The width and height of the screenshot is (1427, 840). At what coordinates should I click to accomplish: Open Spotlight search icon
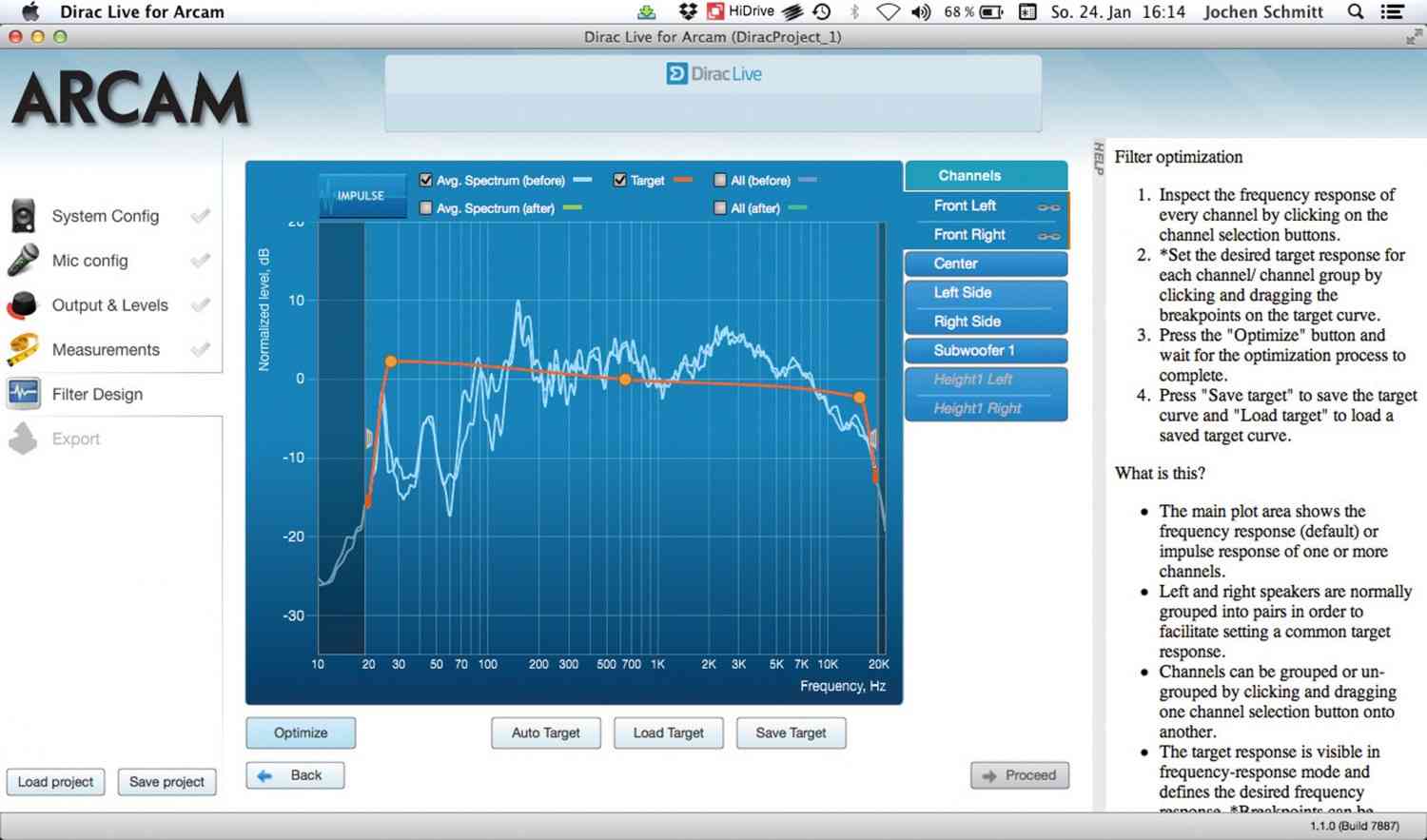[1356, 11]
